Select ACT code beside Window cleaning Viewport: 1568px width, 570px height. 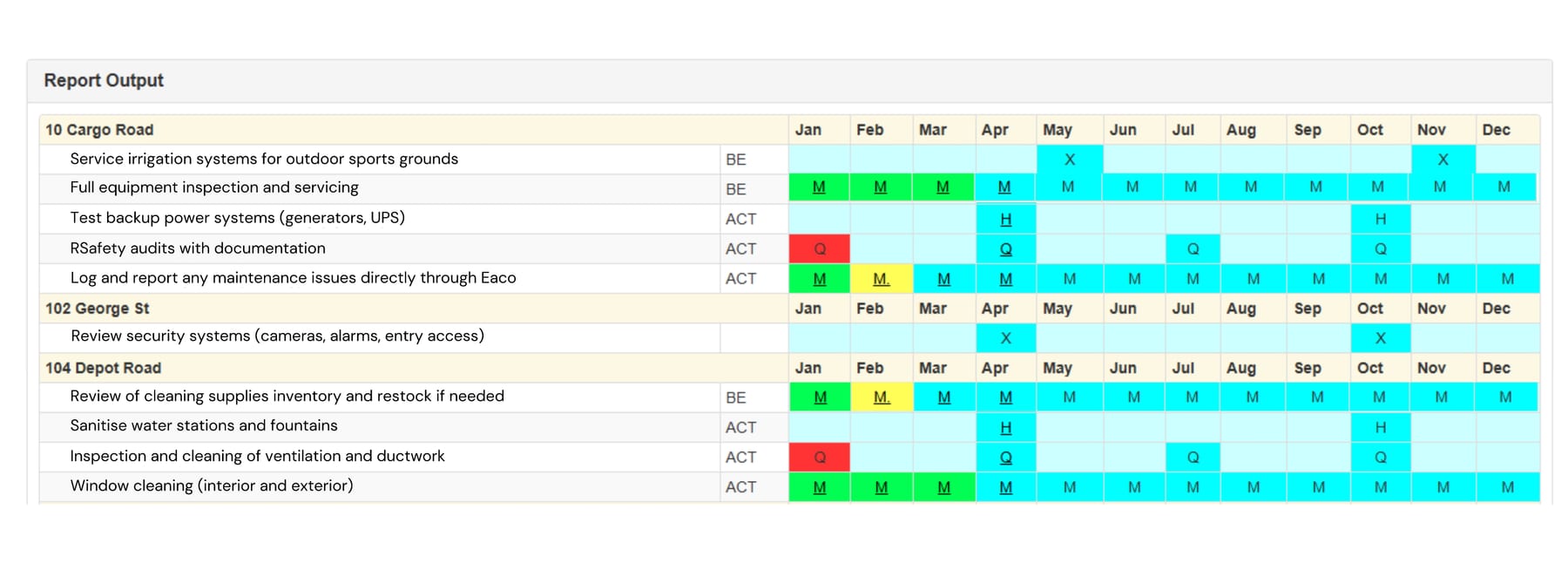(741, 487)
